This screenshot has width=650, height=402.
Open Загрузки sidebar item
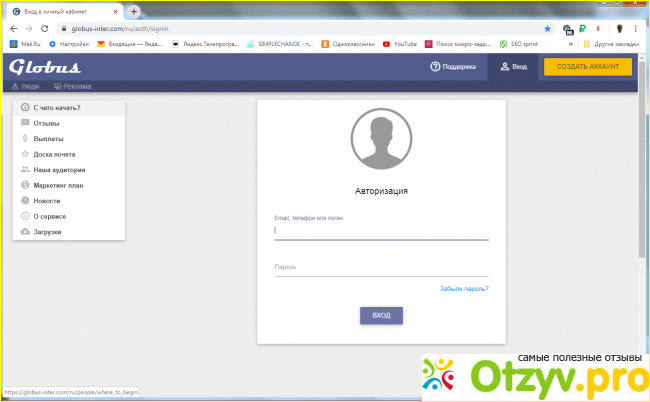[49, 232]
